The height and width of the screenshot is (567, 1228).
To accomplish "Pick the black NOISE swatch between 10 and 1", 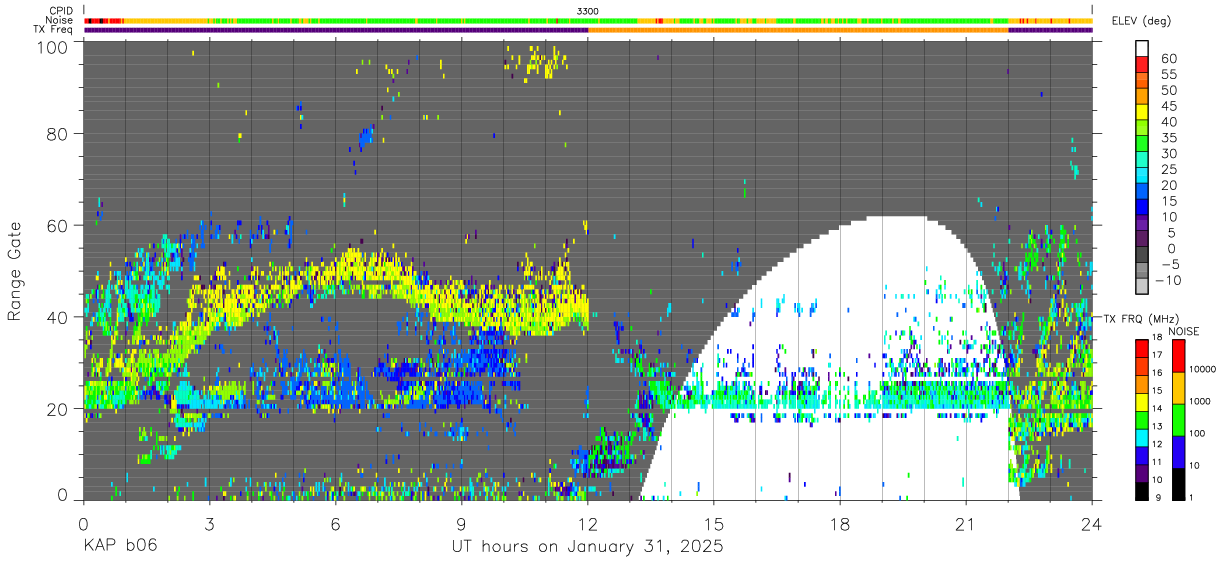I will coord(1178,484).
